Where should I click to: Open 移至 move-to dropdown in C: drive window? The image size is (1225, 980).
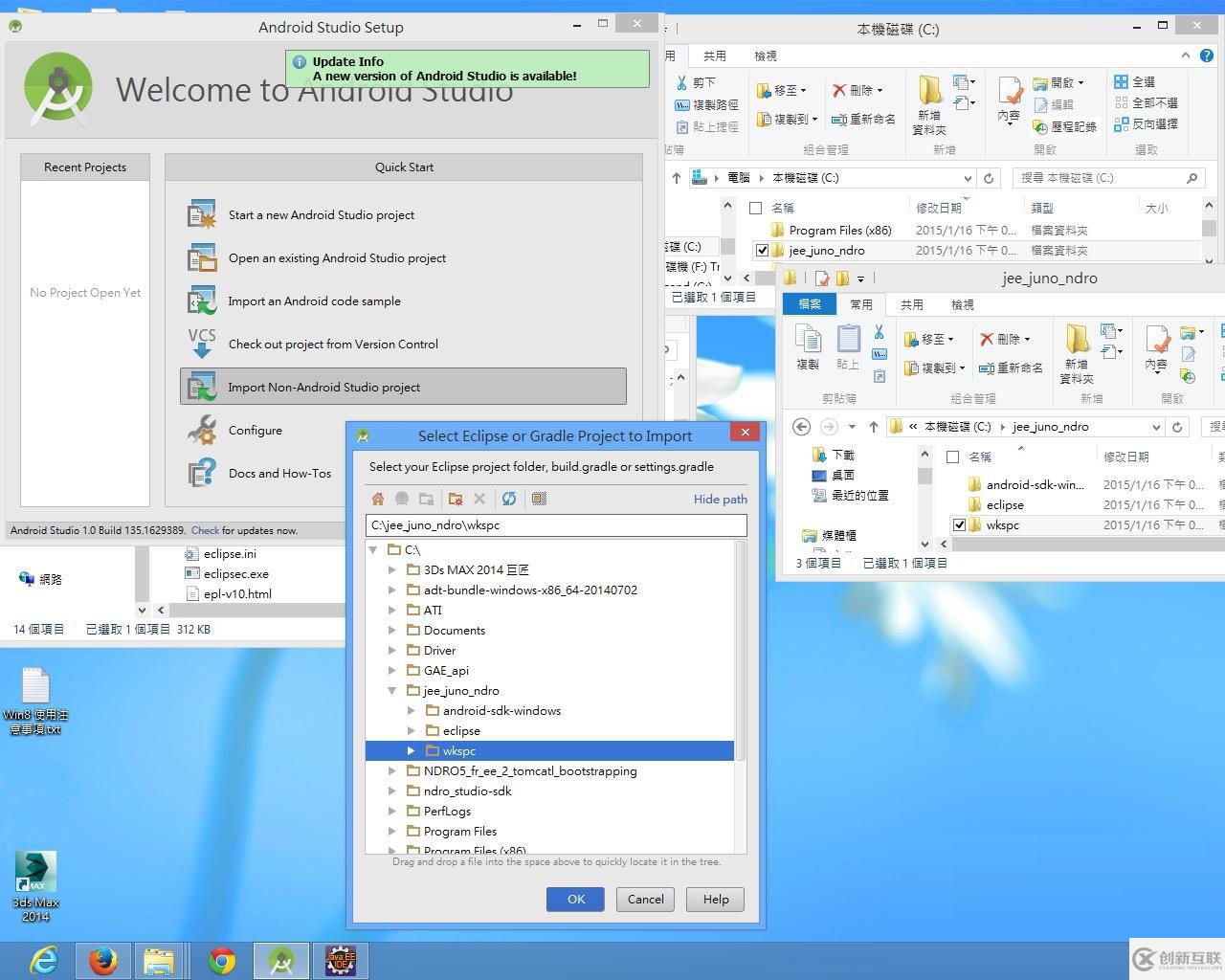click(x=782, y=90)
